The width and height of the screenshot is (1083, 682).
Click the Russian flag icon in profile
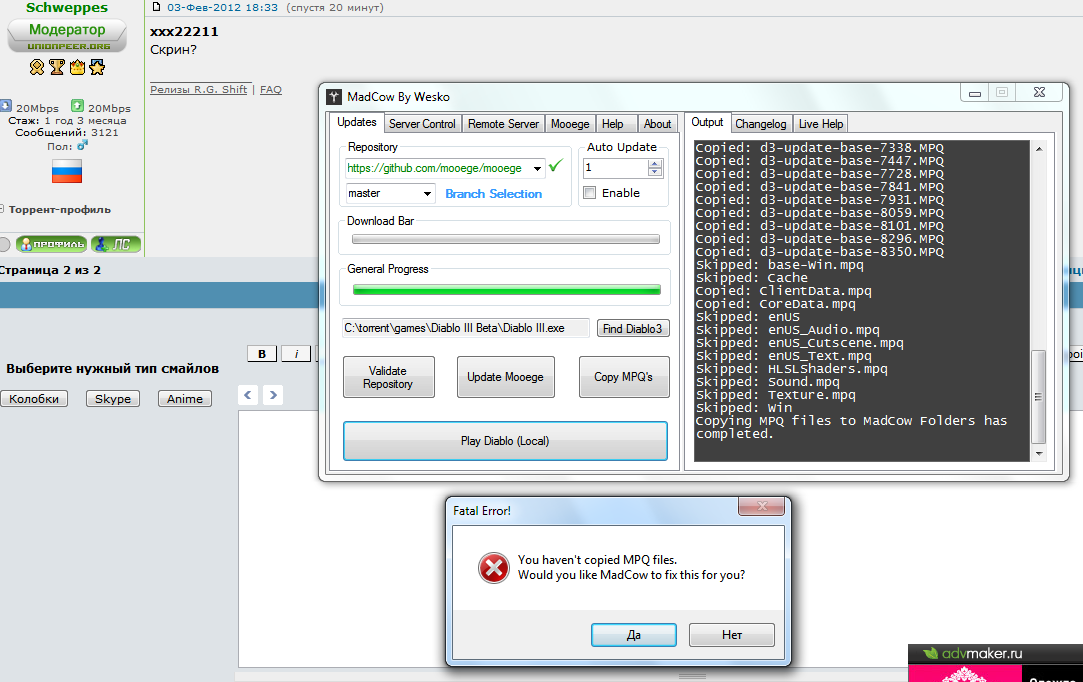(67, 171)
